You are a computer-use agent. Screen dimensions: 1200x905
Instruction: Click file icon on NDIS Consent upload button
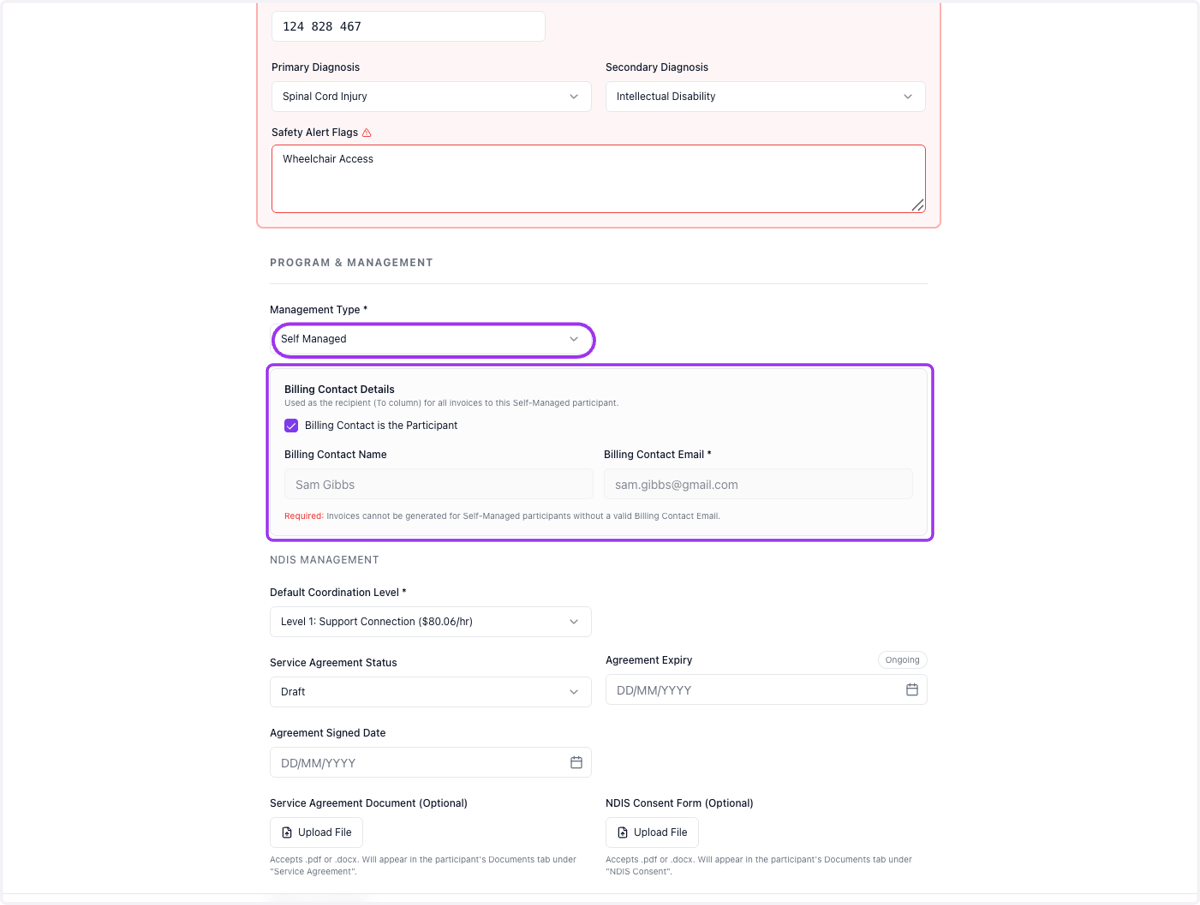click(623, 832)
